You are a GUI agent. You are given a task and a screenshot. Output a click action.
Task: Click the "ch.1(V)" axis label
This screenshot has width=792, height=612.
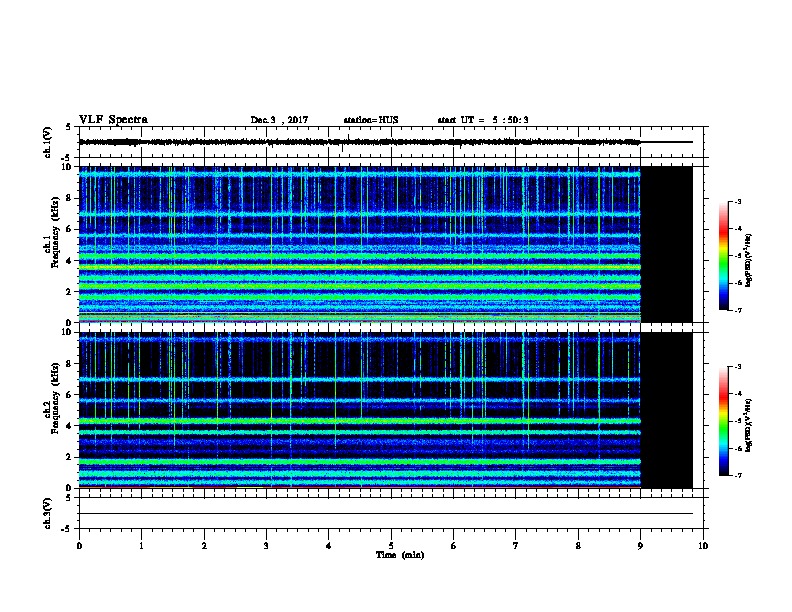[x=47, y=142]
